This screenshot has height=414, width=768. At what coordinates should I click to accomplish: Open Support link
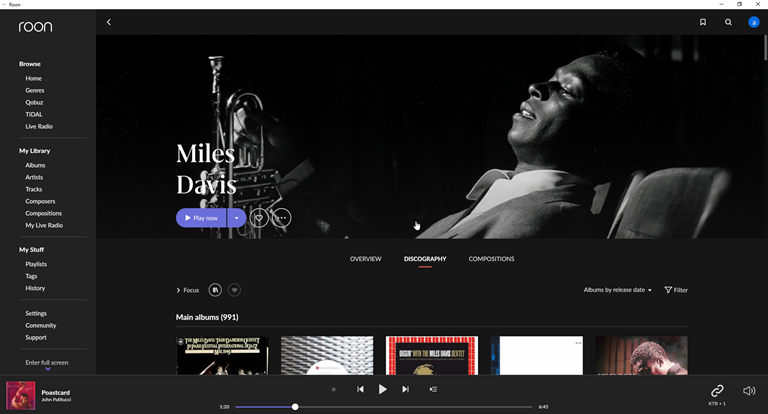pyautogui.click(x=36, y=338)
